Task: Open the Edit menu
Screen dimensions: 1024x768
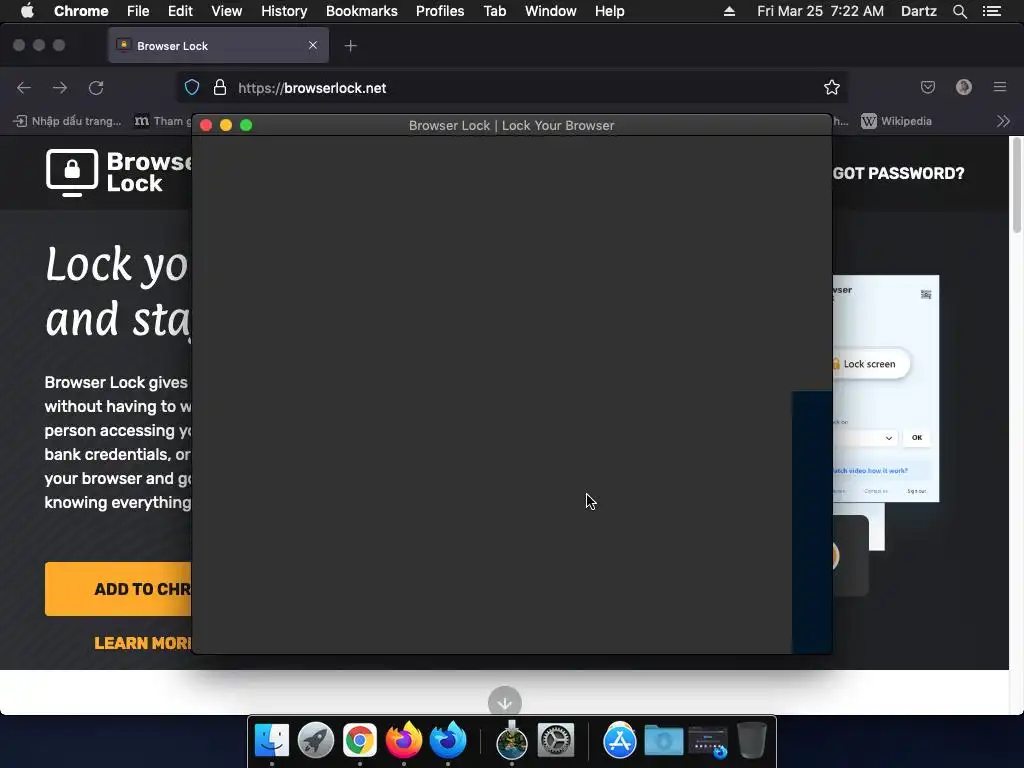Action: [x=180, y=11]
